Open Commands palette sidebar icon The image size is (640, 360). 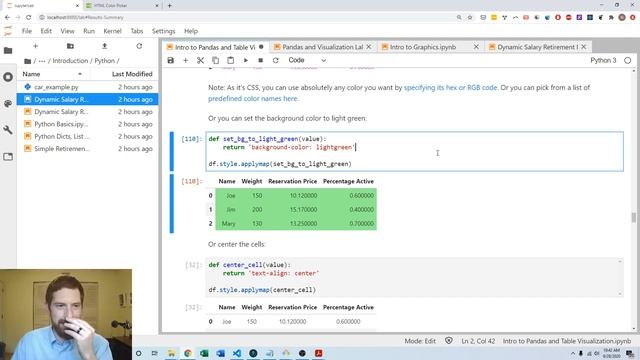click(8, 104)
